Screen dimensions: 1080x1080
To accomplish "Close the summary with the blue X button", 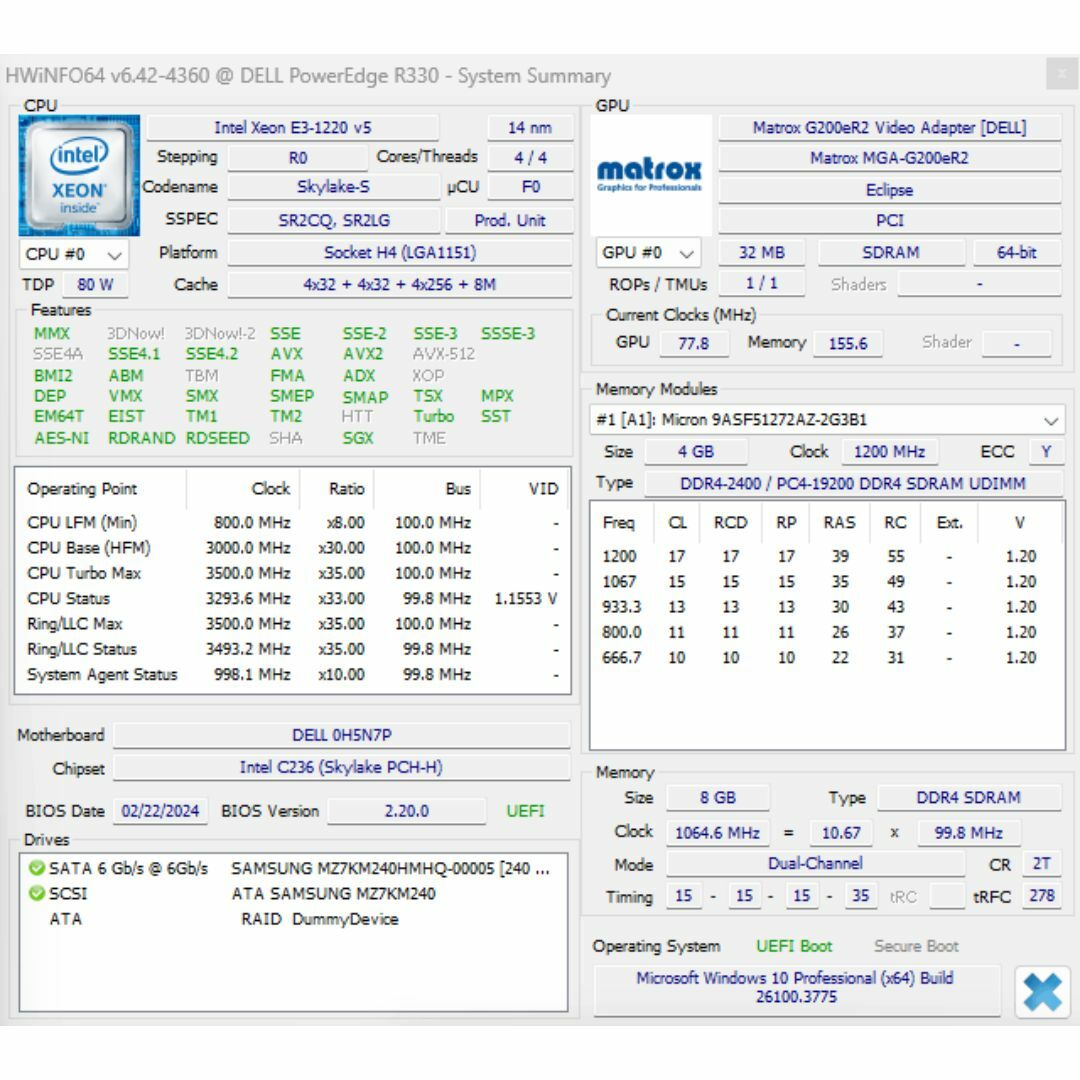I will (1041, 992).
